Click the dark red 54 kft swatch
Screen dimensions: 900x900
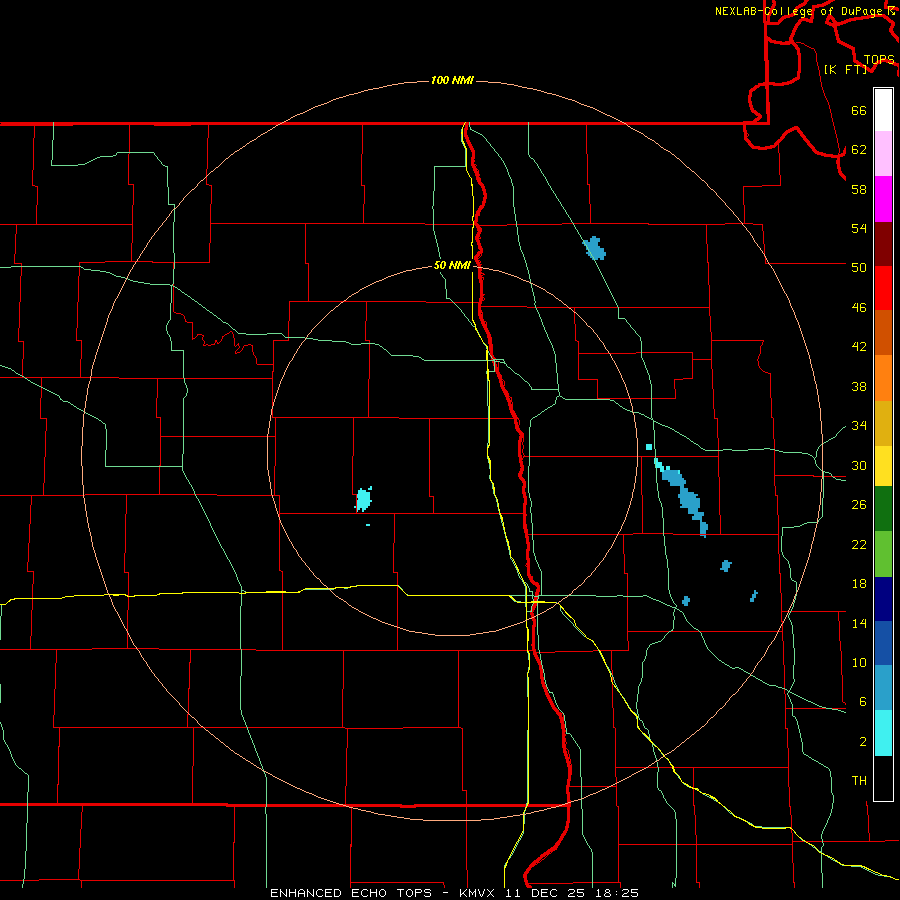(x=883, y=244)
